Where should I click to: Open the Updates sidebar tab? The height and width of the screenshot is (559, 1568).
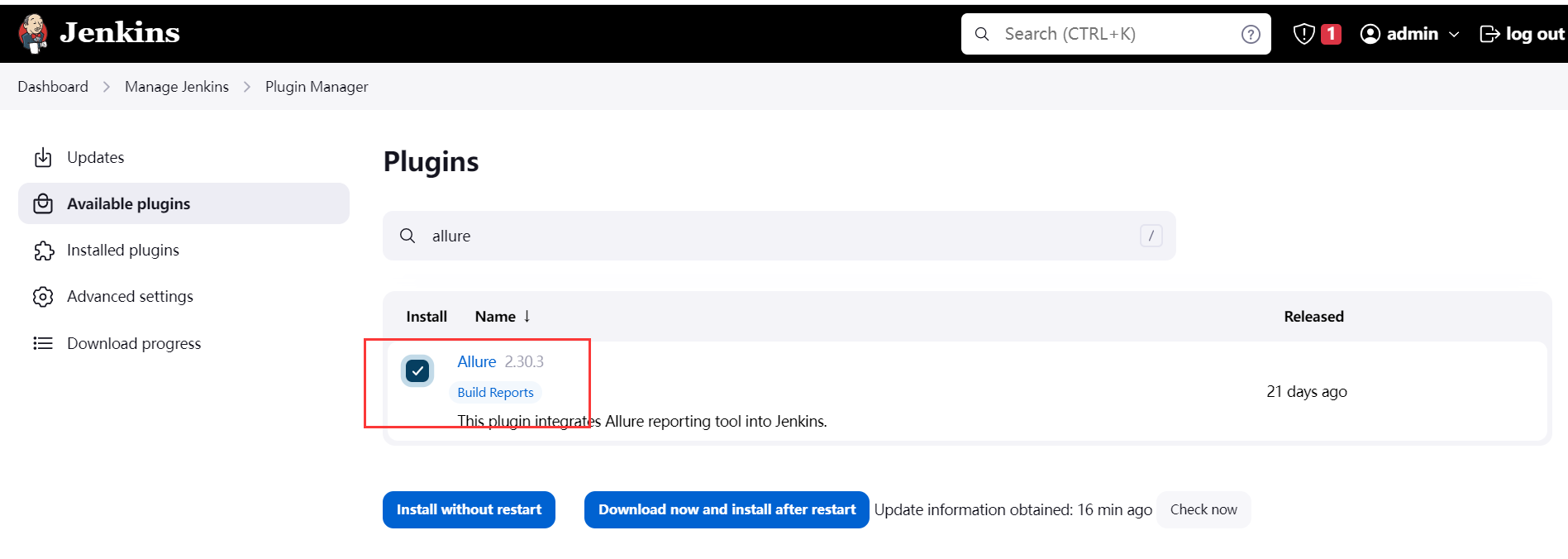(183, 157)
